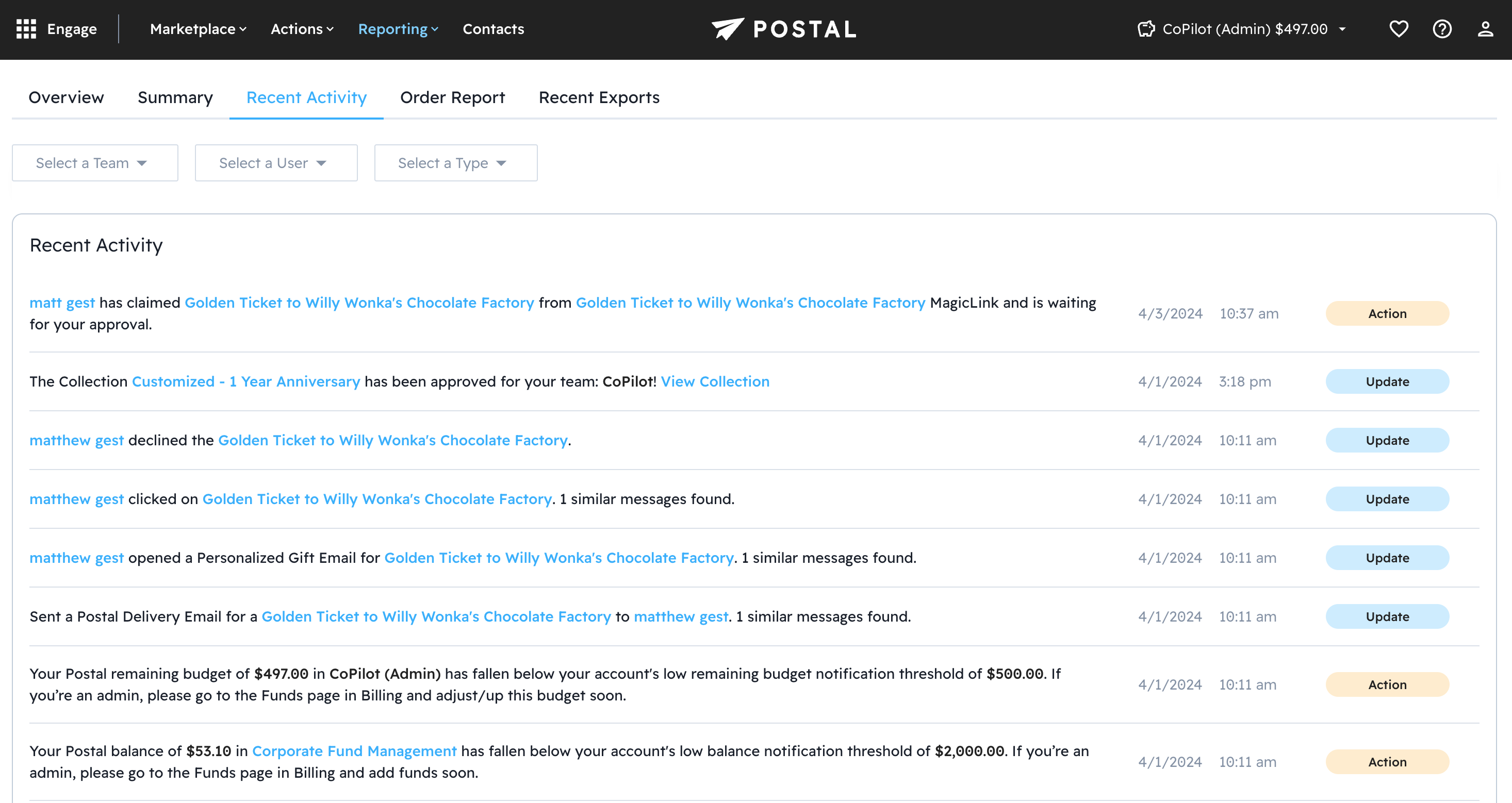The width and height of the screenshot is (1512, 803).
Task: Expand the Actions menu
Action: [302, 29]
